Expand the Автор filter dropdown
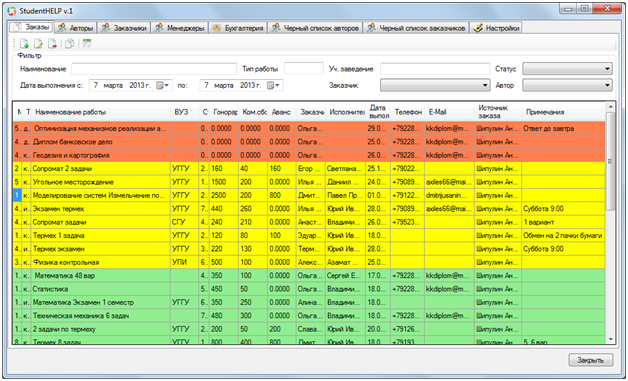This screenshot has width=628, height=381. coord(567,85)
